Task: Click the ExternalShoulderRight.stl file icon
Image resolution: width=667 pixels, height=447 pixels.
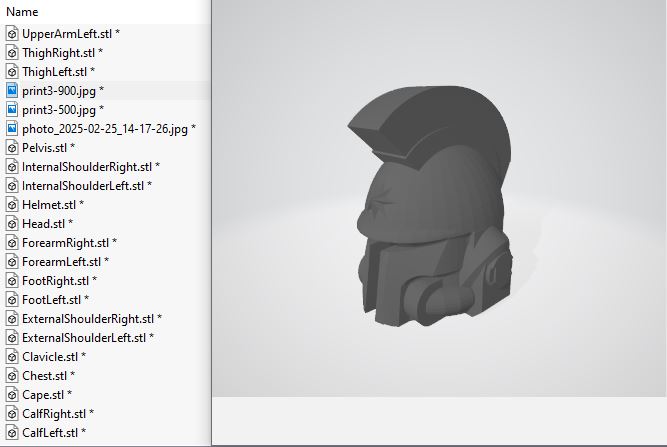Action: pyautogui.click(x=12, y=319)
